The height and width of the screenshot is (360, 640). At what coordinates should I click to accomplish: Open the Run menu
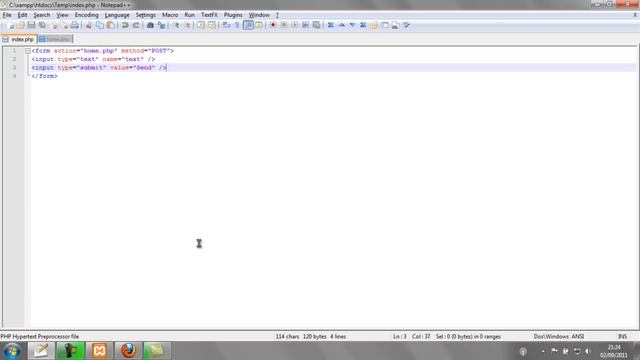click(x=189, y=15)
